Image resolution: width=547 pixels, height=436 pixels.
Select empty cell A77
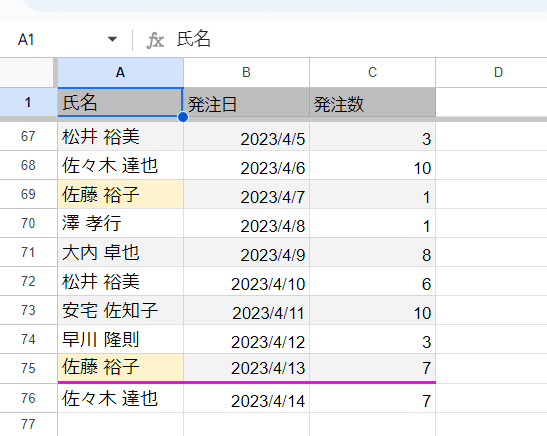120,424
